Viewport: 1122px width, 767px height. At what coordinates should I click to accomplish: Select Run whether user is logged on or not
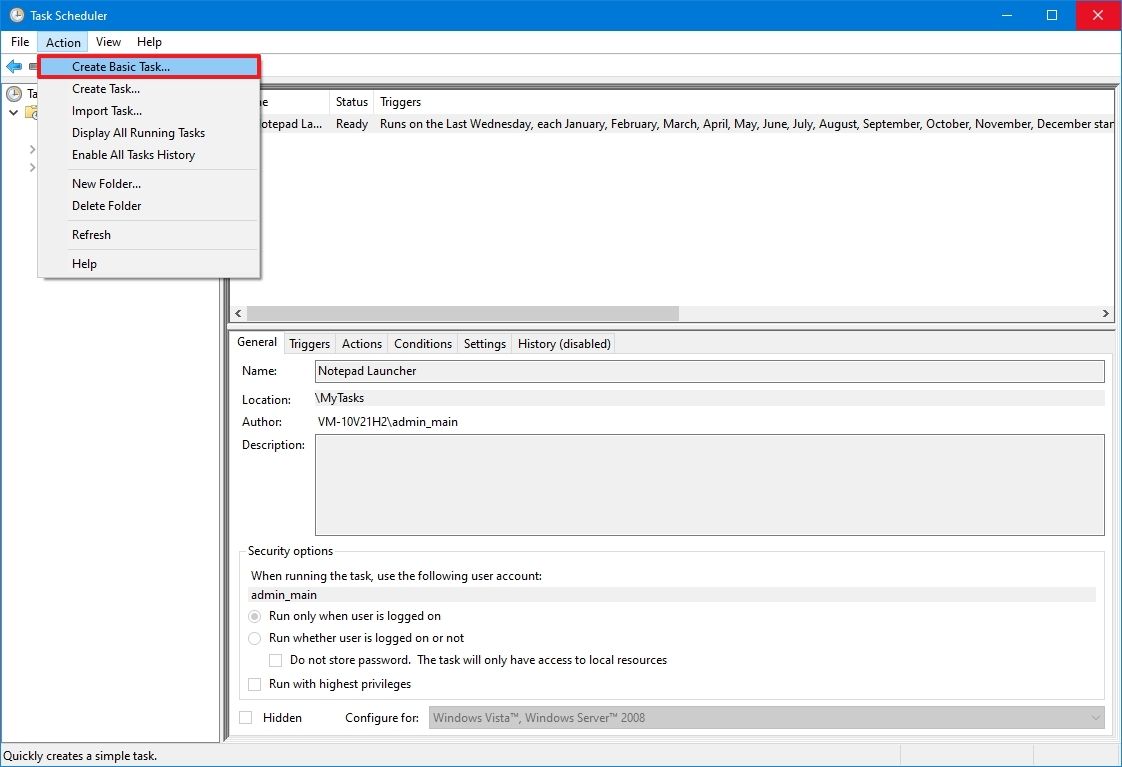255,638
